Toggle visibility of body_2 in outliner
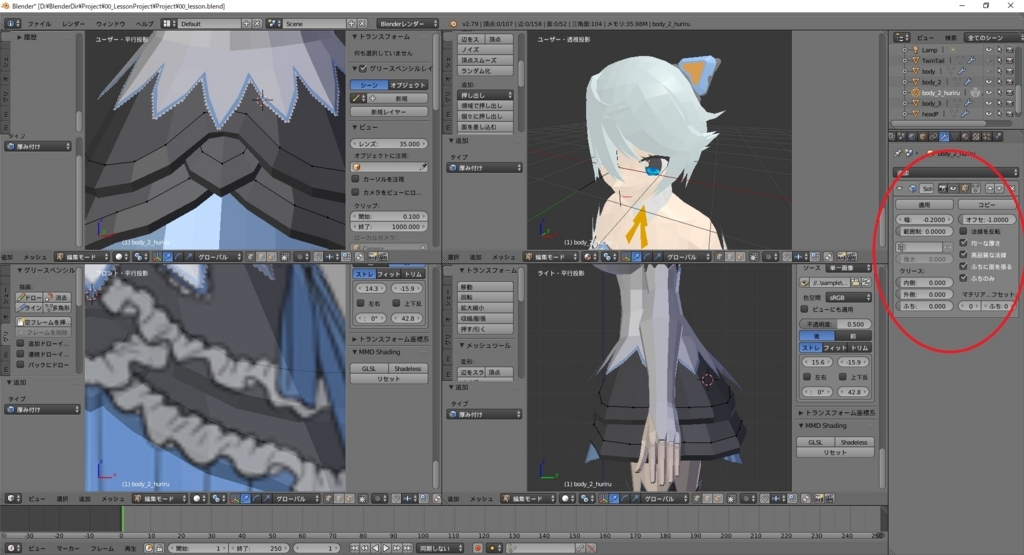This screenshot has width=1024, height=555. tap(988, 82)
